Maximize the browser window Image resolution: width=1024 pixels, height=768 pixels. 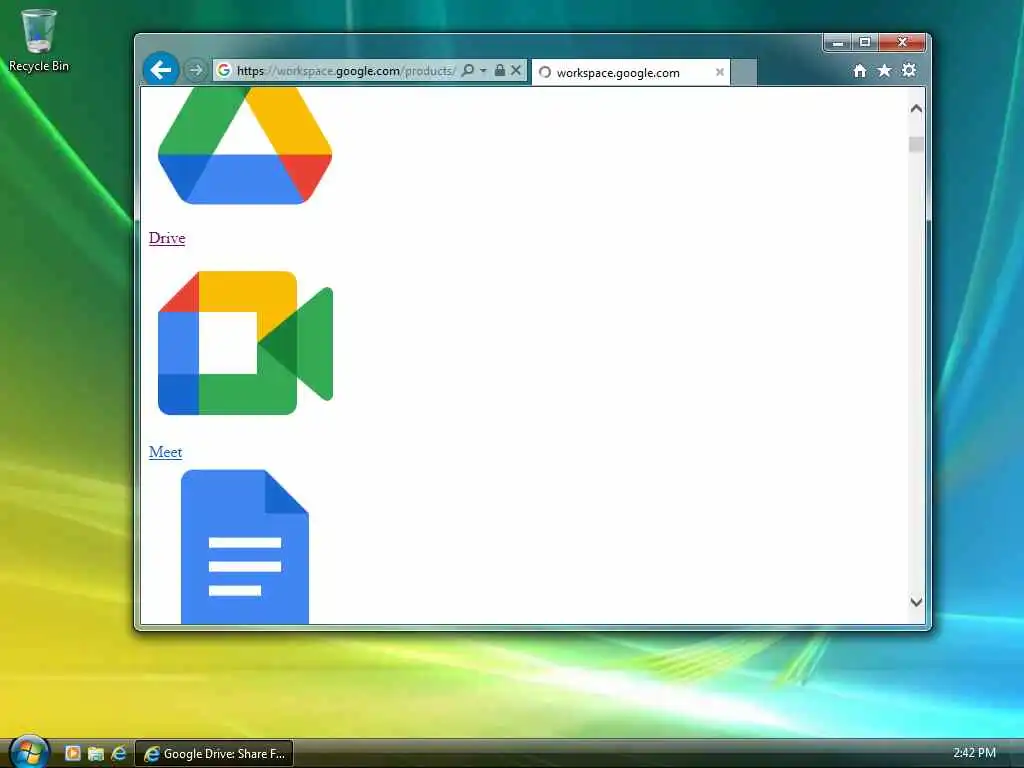(865, 42)
